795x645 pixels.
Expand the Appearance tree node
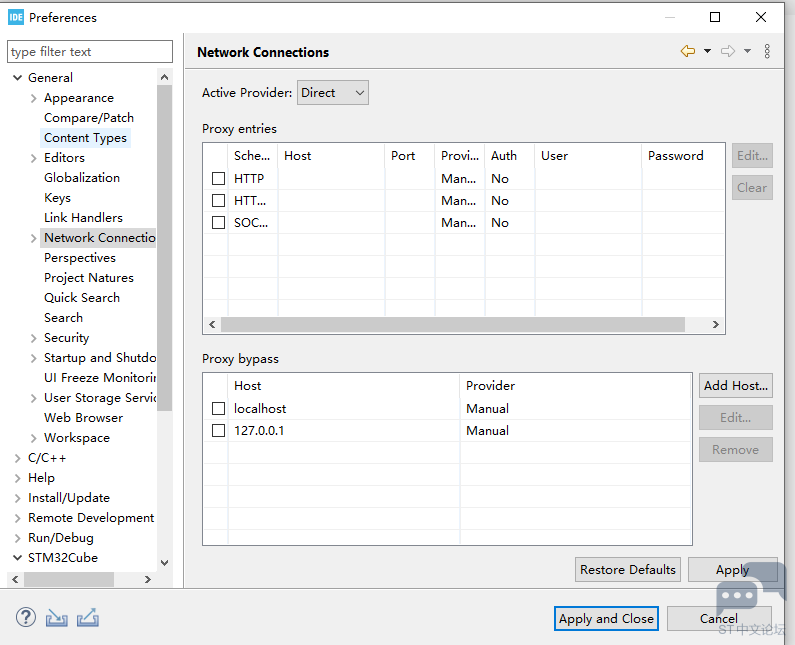(33, 98)
